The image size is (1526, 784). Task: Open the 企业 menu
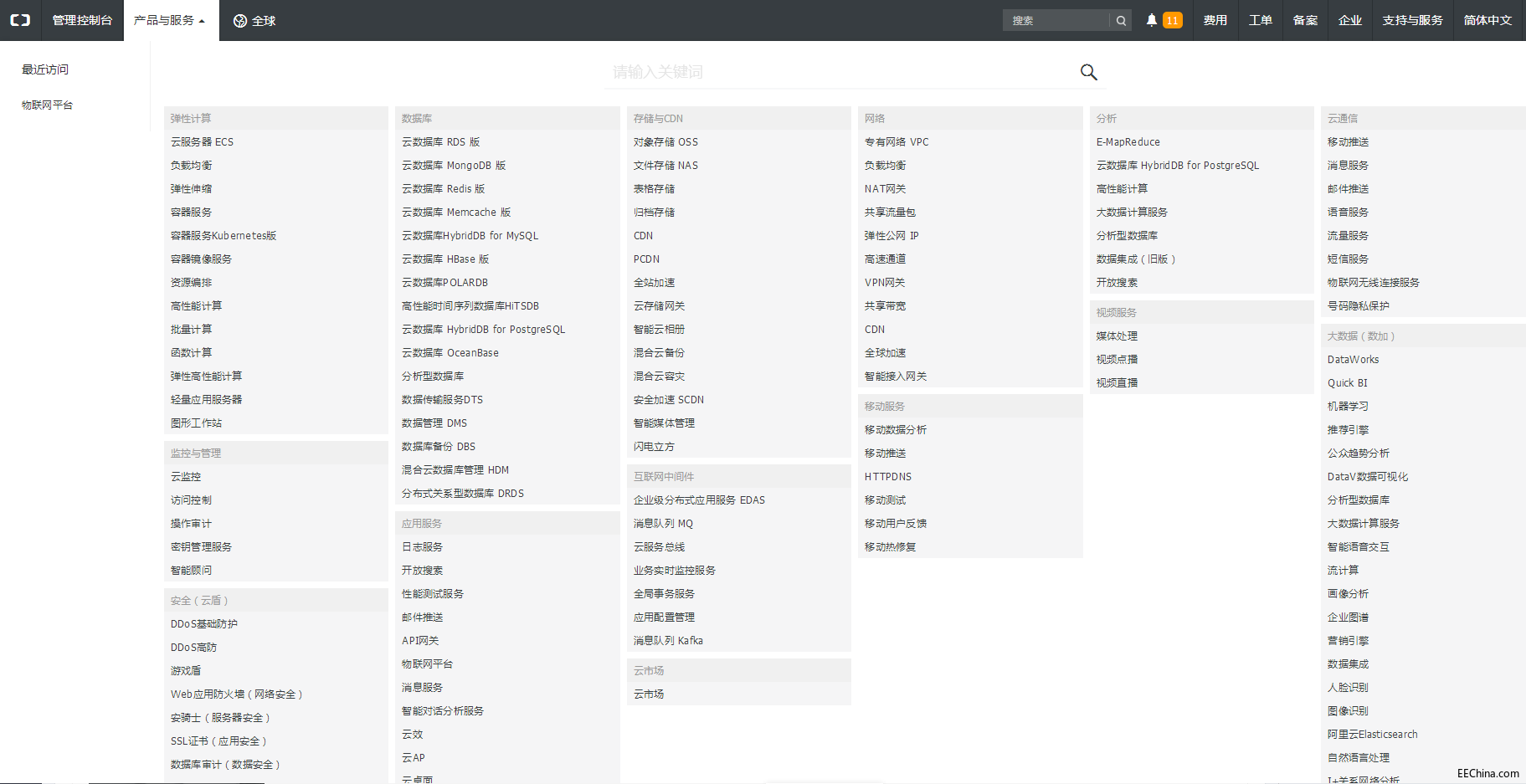1350,20
